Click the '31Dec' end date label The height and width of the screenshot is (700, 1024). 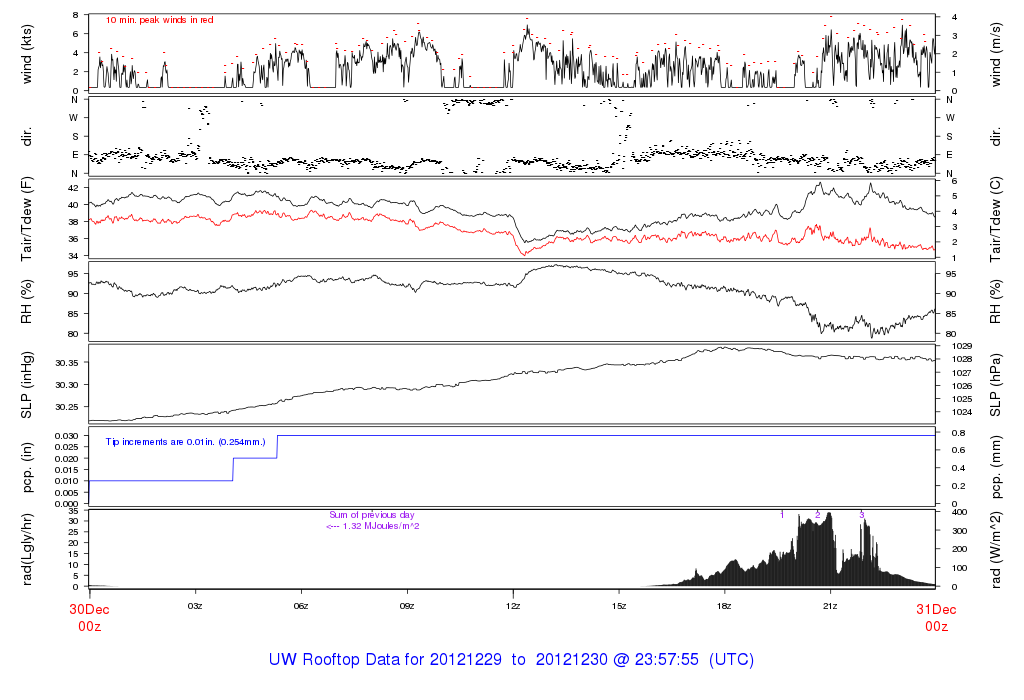(x=936, y=609)
